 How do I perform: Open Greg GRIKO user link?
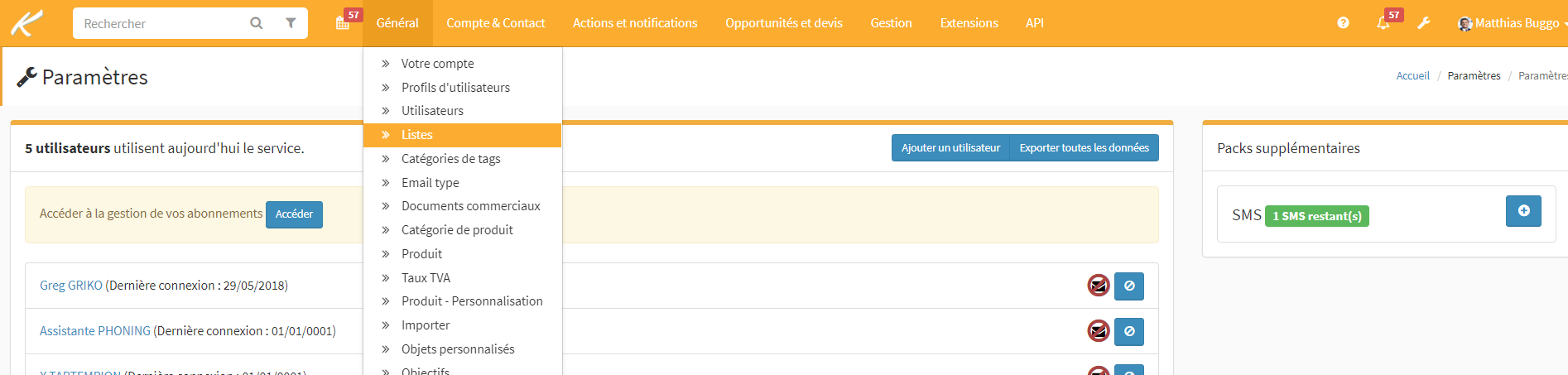click(x=71, y=286)
